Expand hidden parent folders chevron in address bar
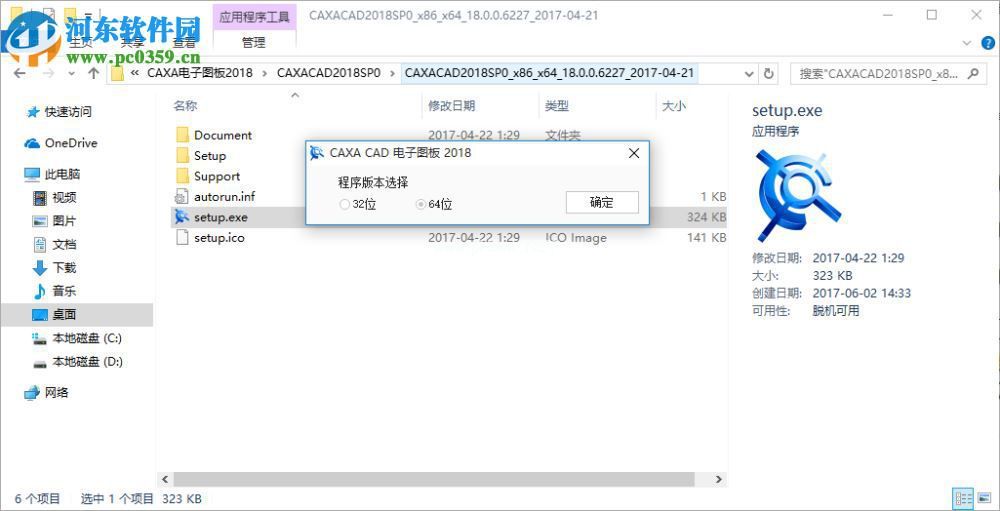This screenshot has height=511, width=1000. click(135, 73)
